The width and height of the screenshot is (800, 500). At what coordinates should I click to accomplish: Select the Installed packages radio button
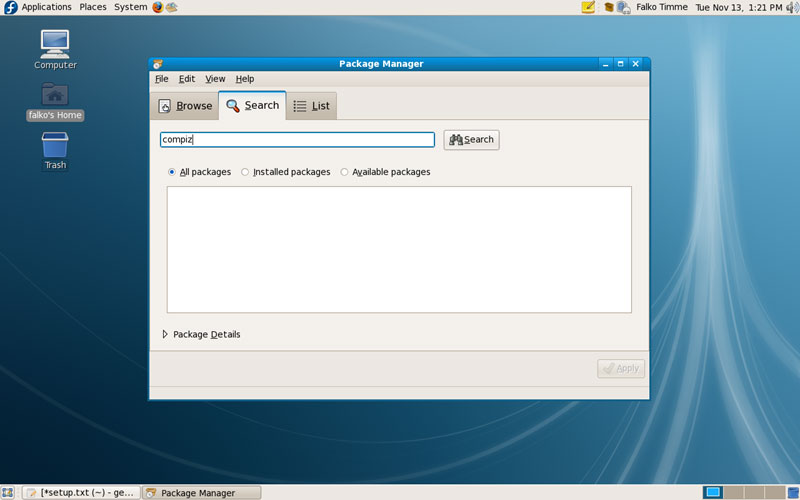(245, 172)
